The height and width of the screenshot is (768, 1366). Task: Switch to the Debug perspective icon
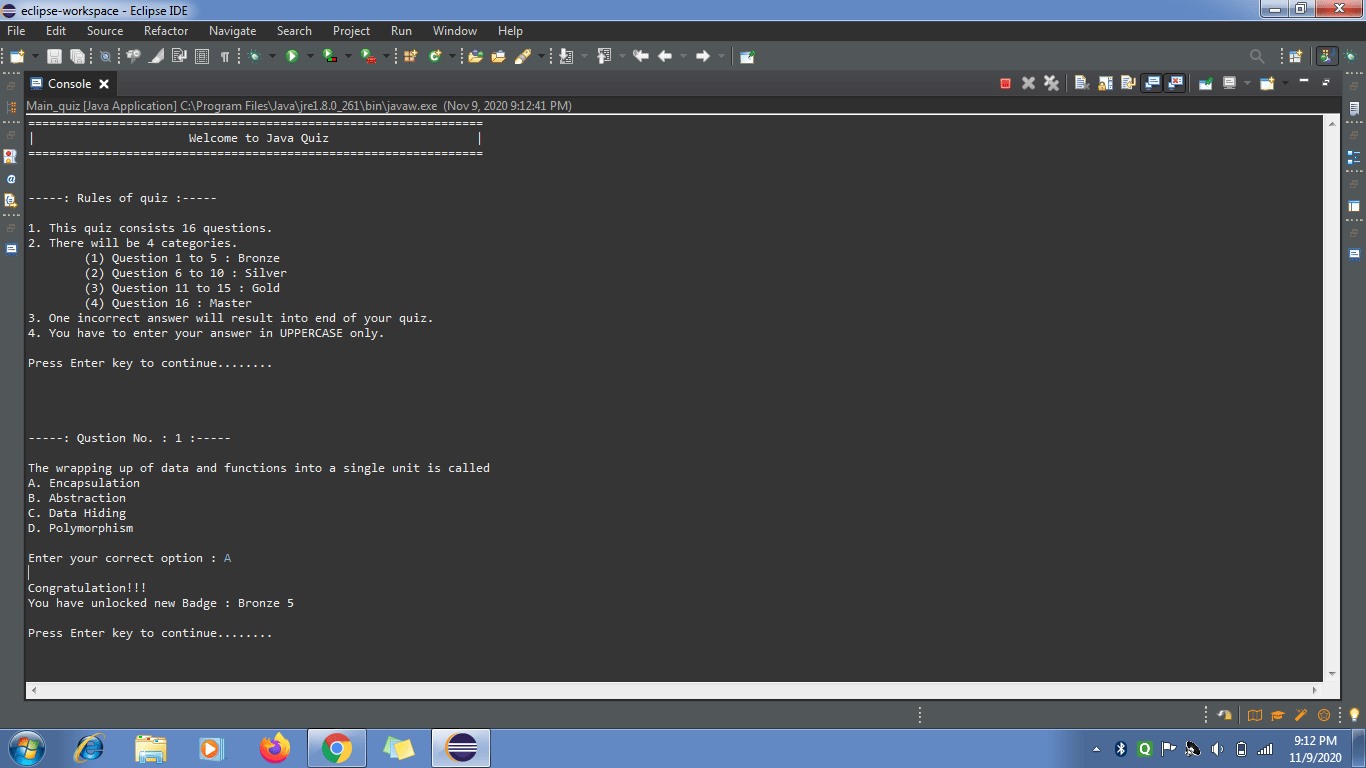(x=1350, y=57)
